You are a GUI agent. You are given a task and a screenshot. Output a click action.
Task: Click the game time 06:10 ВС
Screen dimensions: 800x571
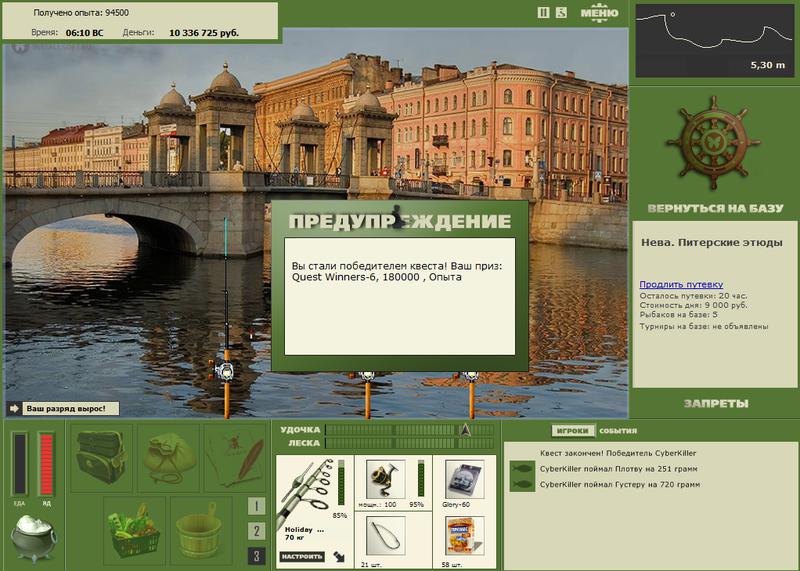(84, 33)
